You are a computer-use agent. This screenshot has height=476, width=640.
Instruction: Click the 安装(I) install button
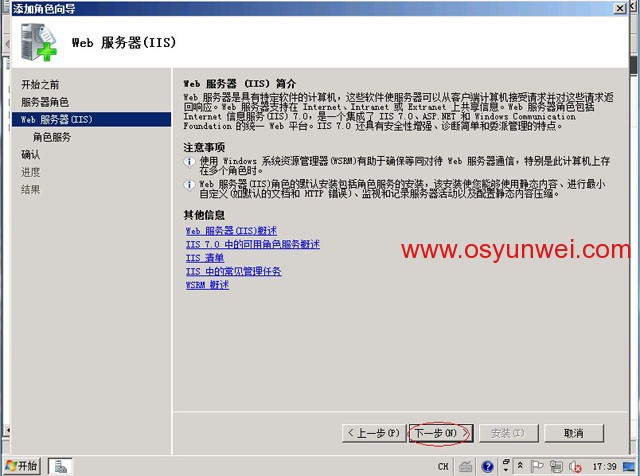click(x=508, y=433)
